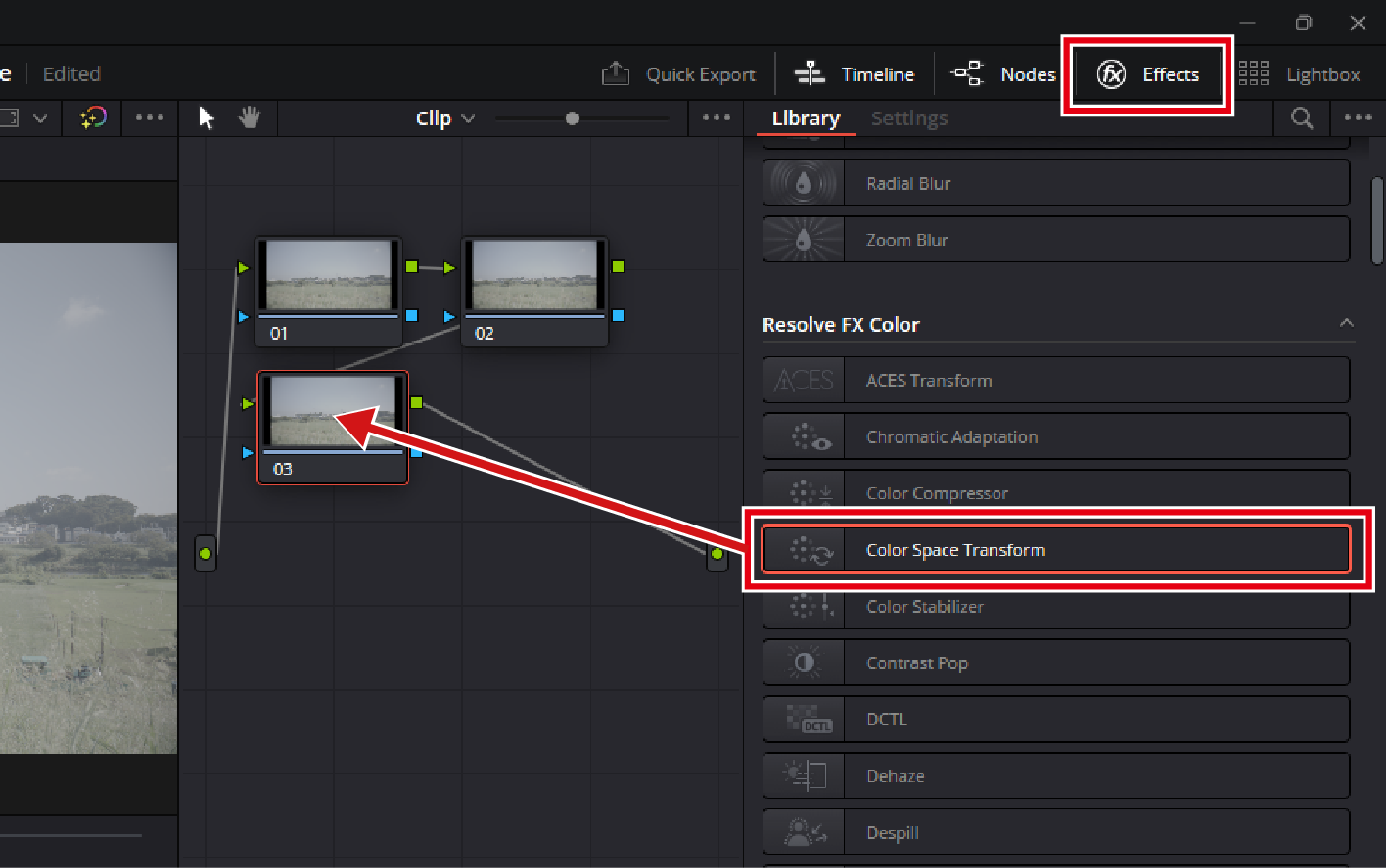Adjust the node graph zoom slider
This screenshot has height=868, width=1388.
[x=573, y=118]
